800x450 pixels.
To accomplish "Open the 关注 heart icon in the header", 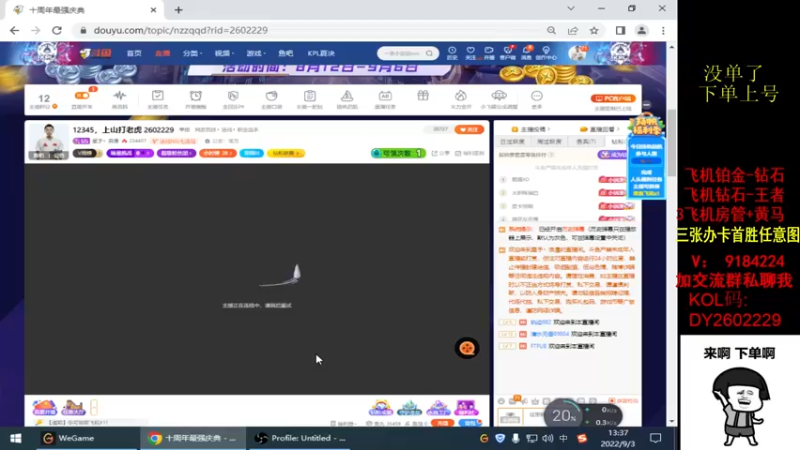I will pos(470,53).
